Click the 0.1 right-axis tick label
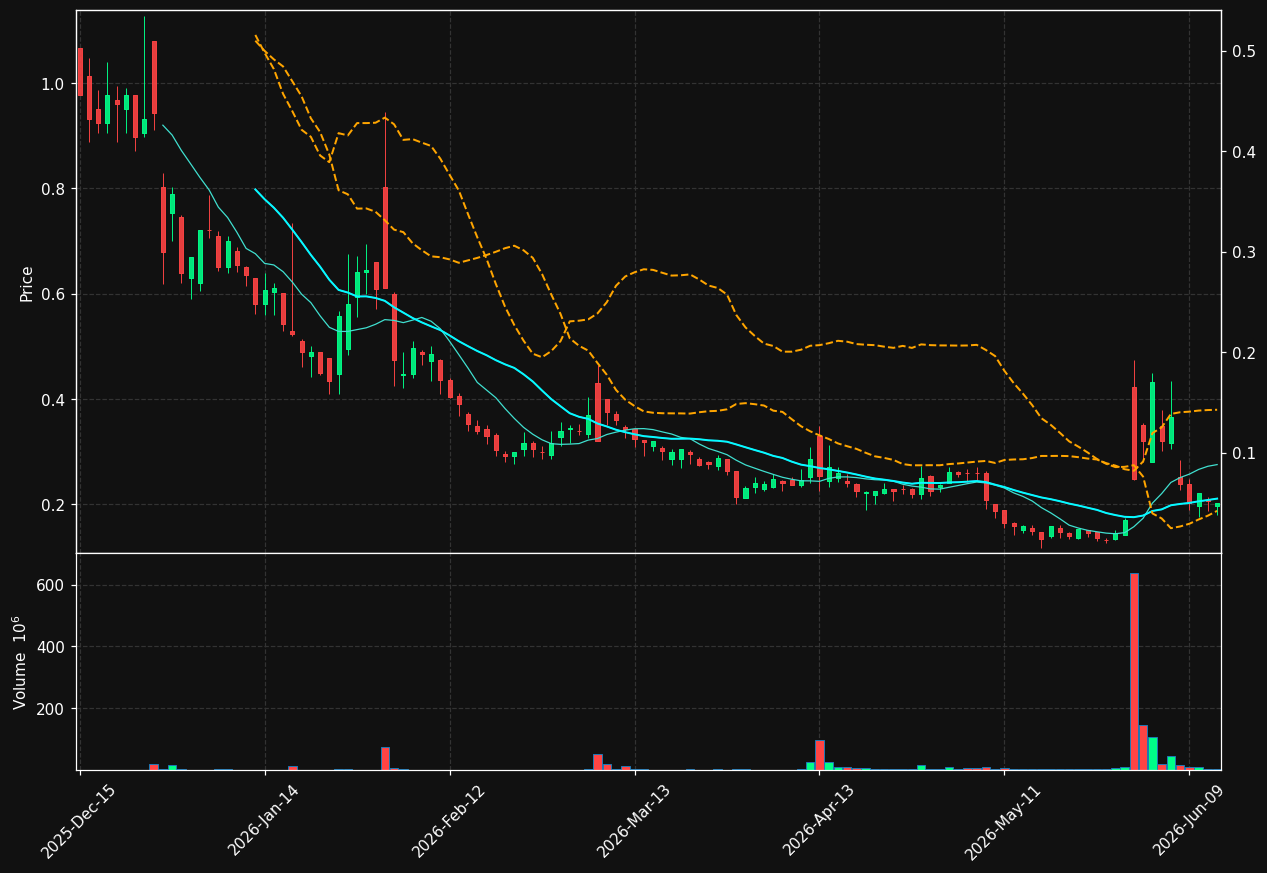The image size is (1267, 873). (x=1243, y=453)
